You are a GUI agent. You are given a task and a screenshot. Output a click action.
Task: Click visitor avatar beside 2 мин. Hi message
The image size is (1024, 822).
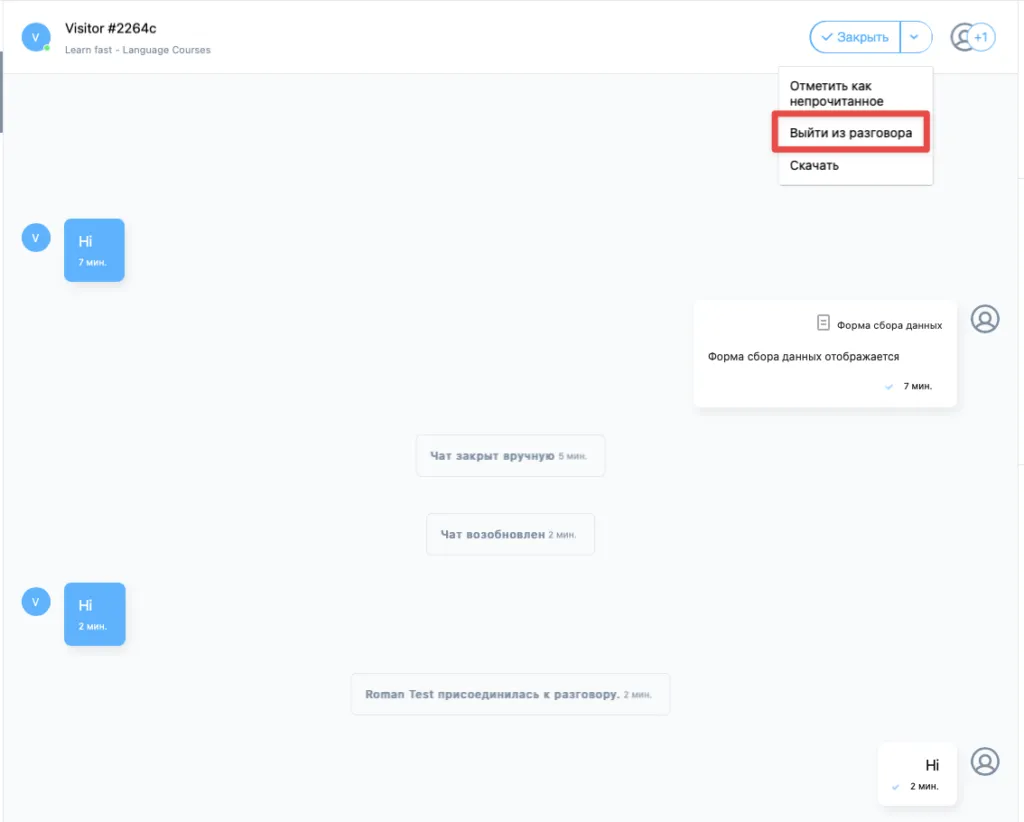tap(36, 601)
